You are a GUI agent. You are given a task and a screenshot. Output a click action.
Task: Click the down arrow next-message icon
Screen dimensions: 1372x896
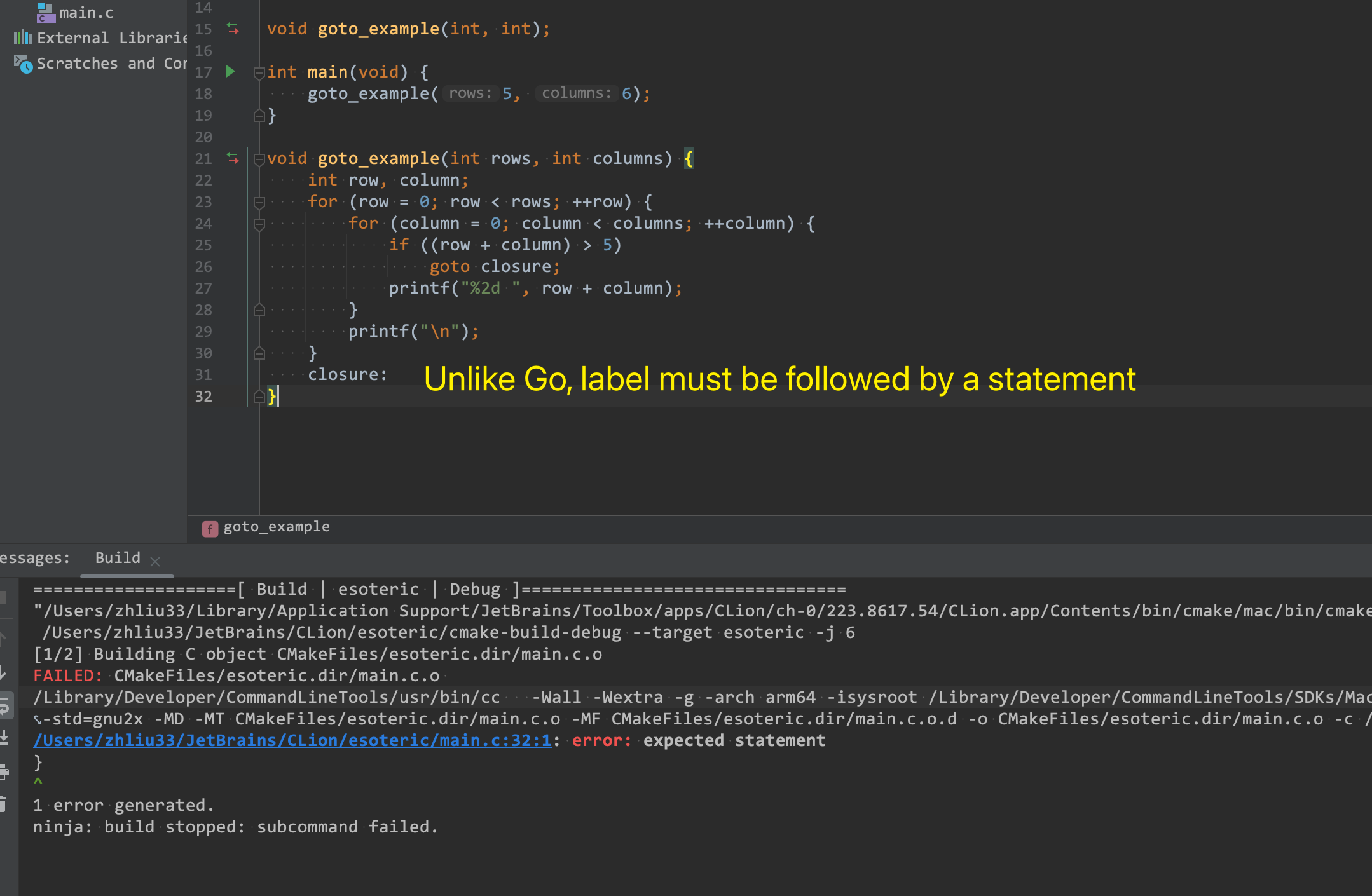3,672
